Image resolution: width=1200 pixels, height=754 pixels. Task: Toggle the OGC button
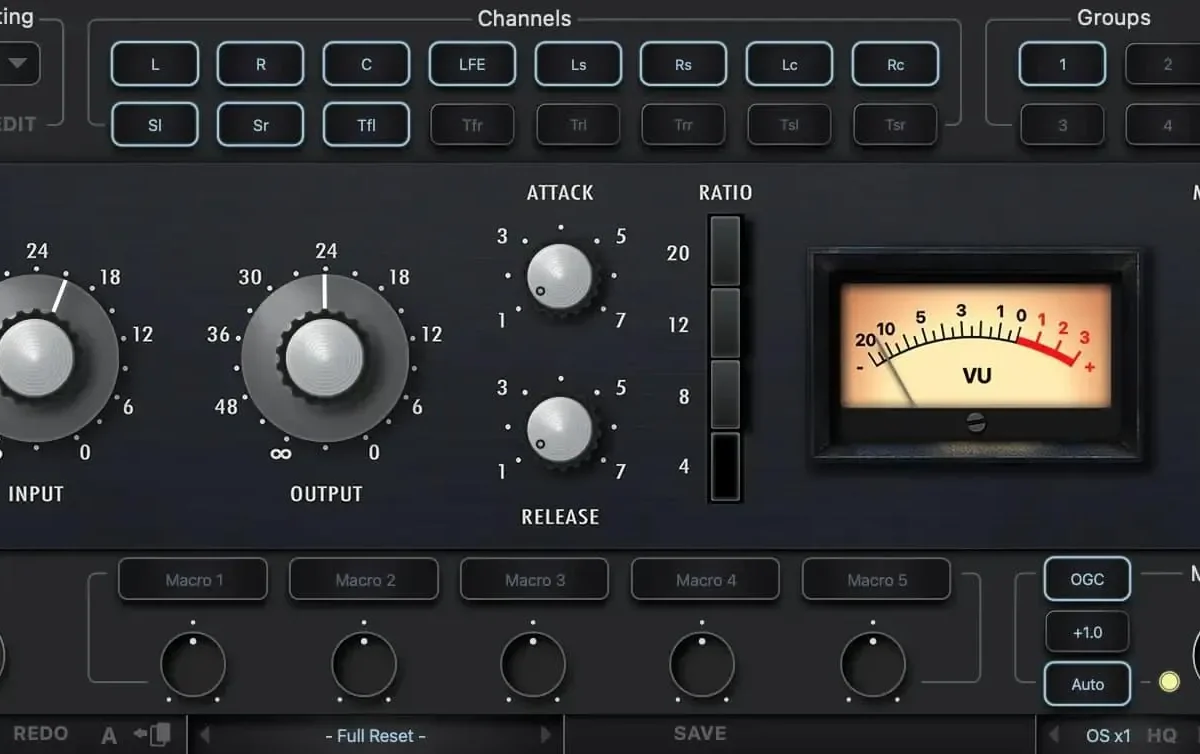point(1087,579)
